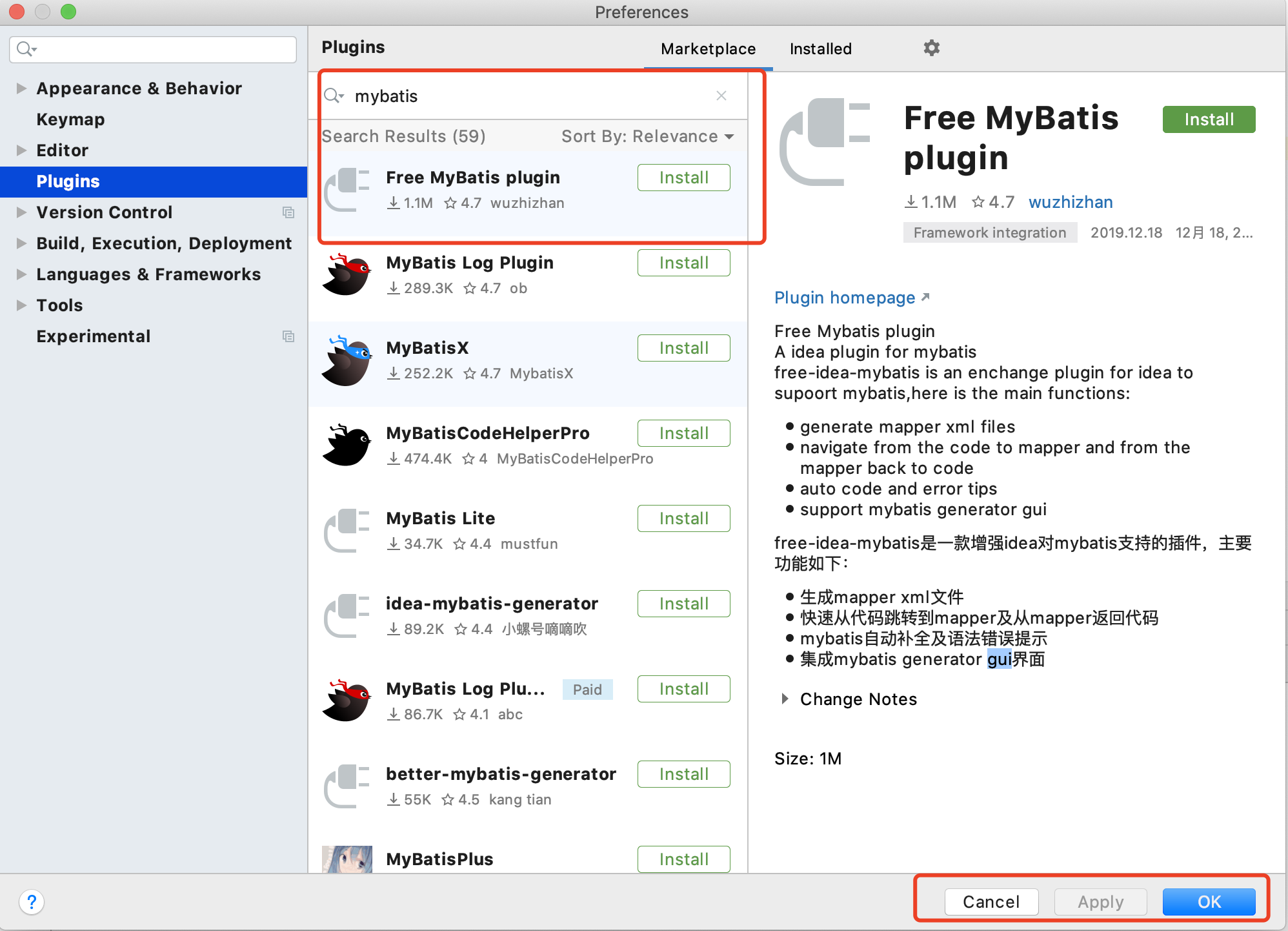Click the search magnifier icon in plugin search
The width and height of the screenshot is (1288, 931).
coord(334,96)
